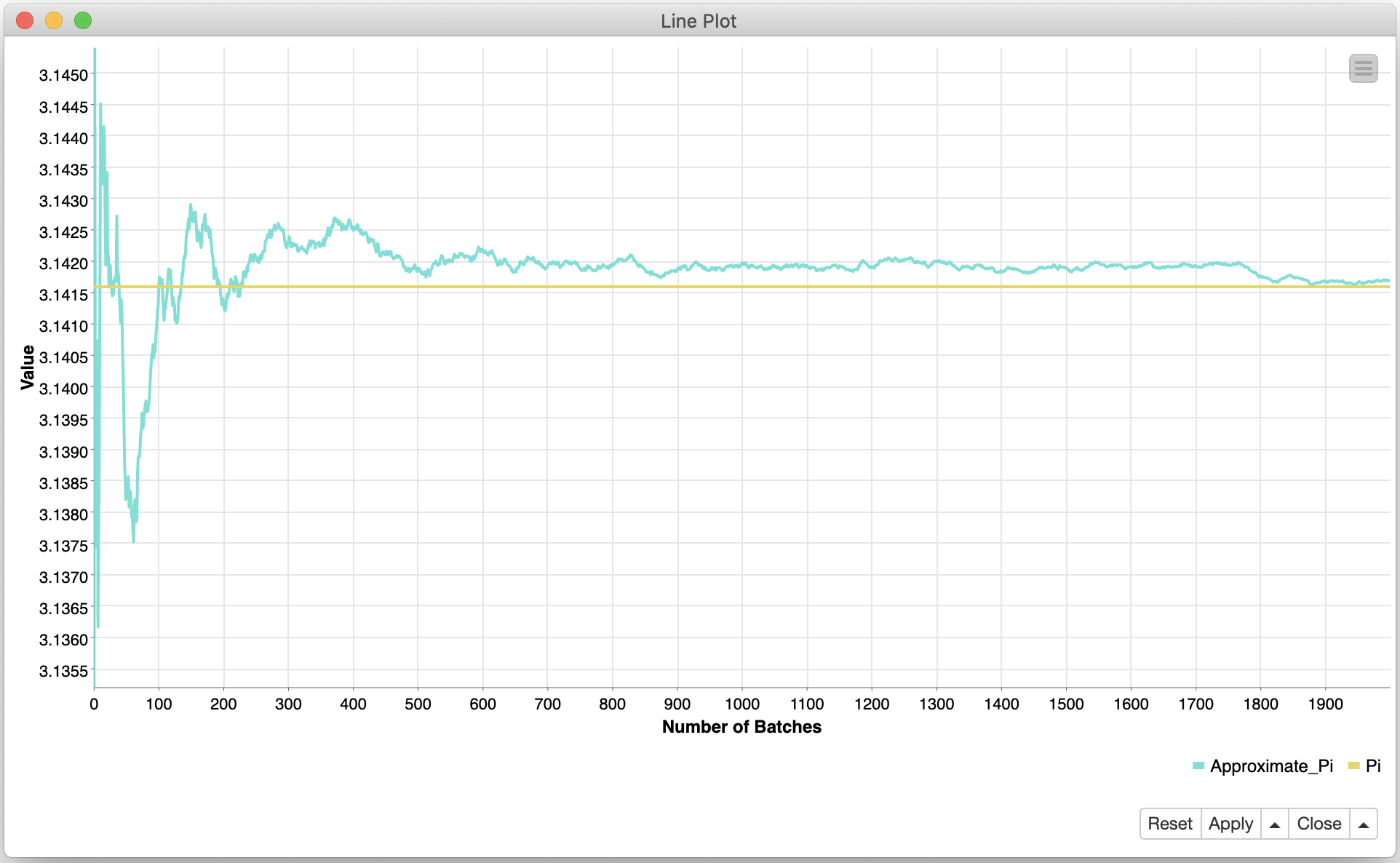1400x863 pixels.
Task: Click the green zoom traffic light
Action: (x=83, y=21)
